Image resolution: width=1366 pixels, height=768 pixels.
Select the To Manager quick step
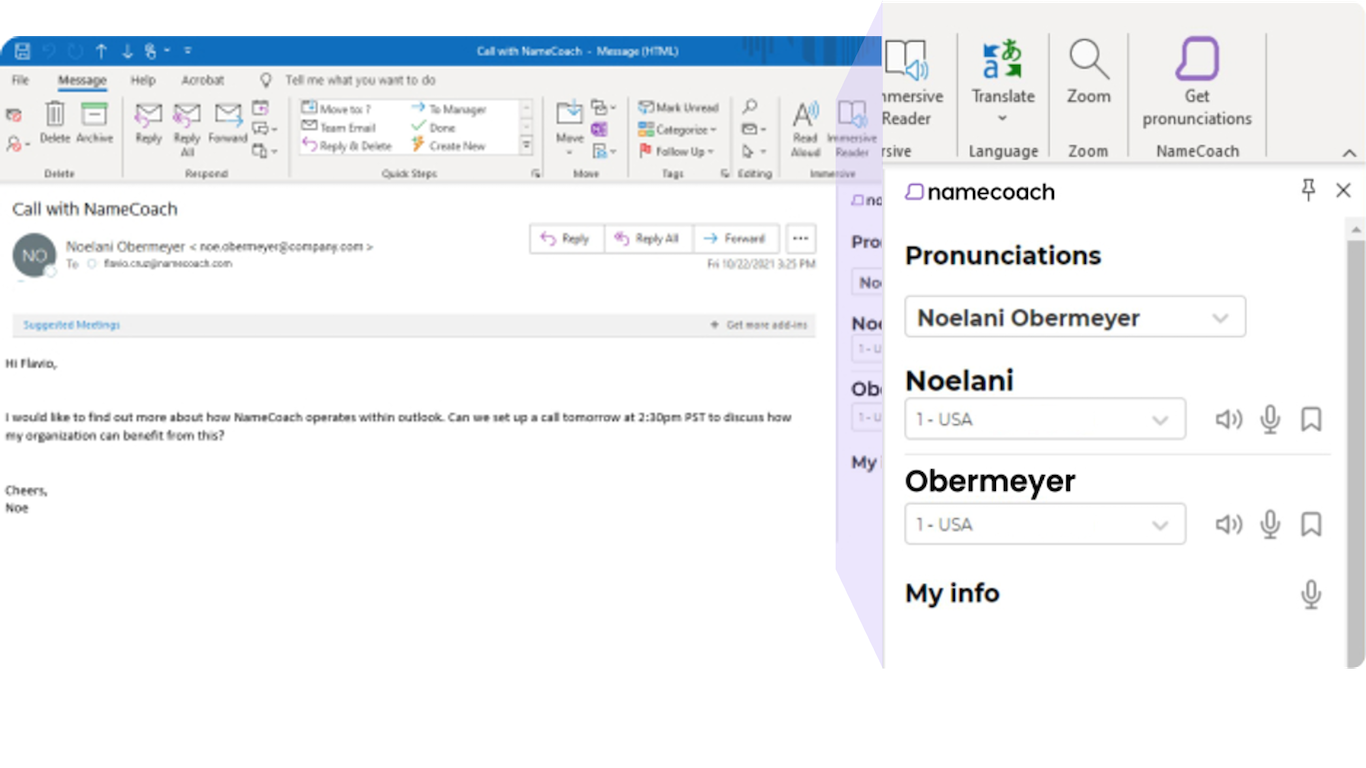pos(448,108)
